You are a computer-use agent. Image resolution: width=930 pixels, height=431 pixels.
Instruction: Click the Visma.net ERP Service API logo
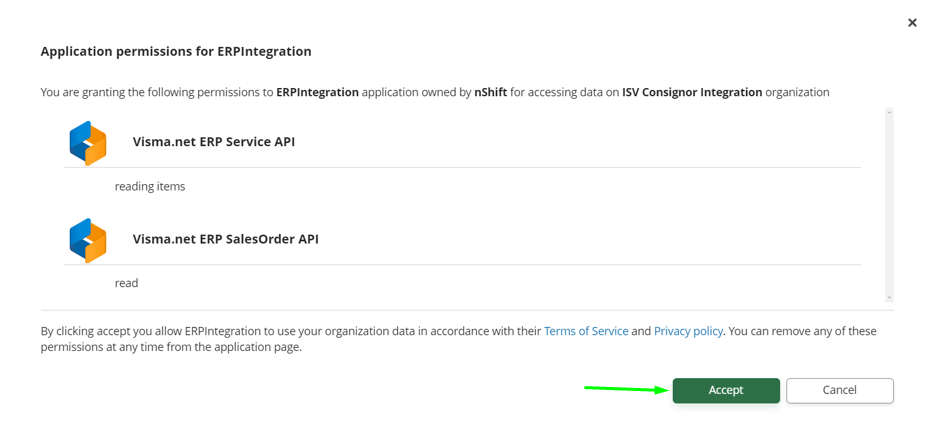(x=88, y=143)
